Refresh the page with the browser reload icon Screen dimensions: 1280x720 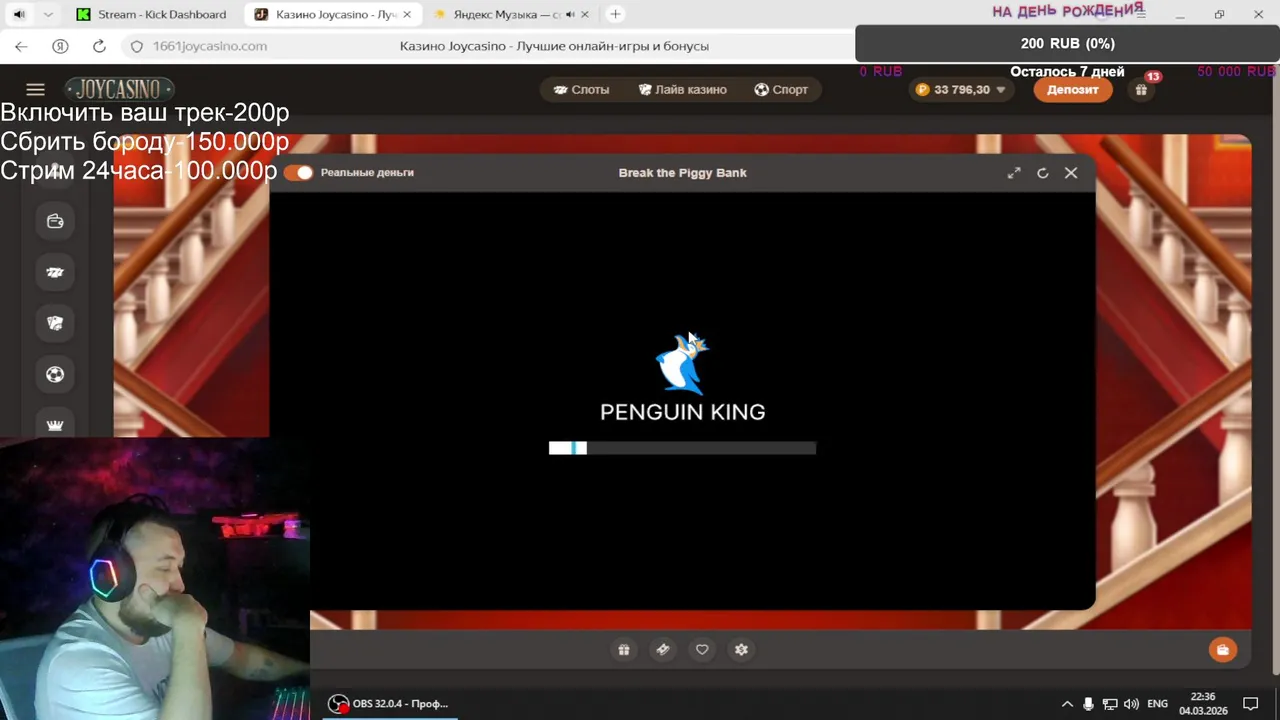click(99, 46)
